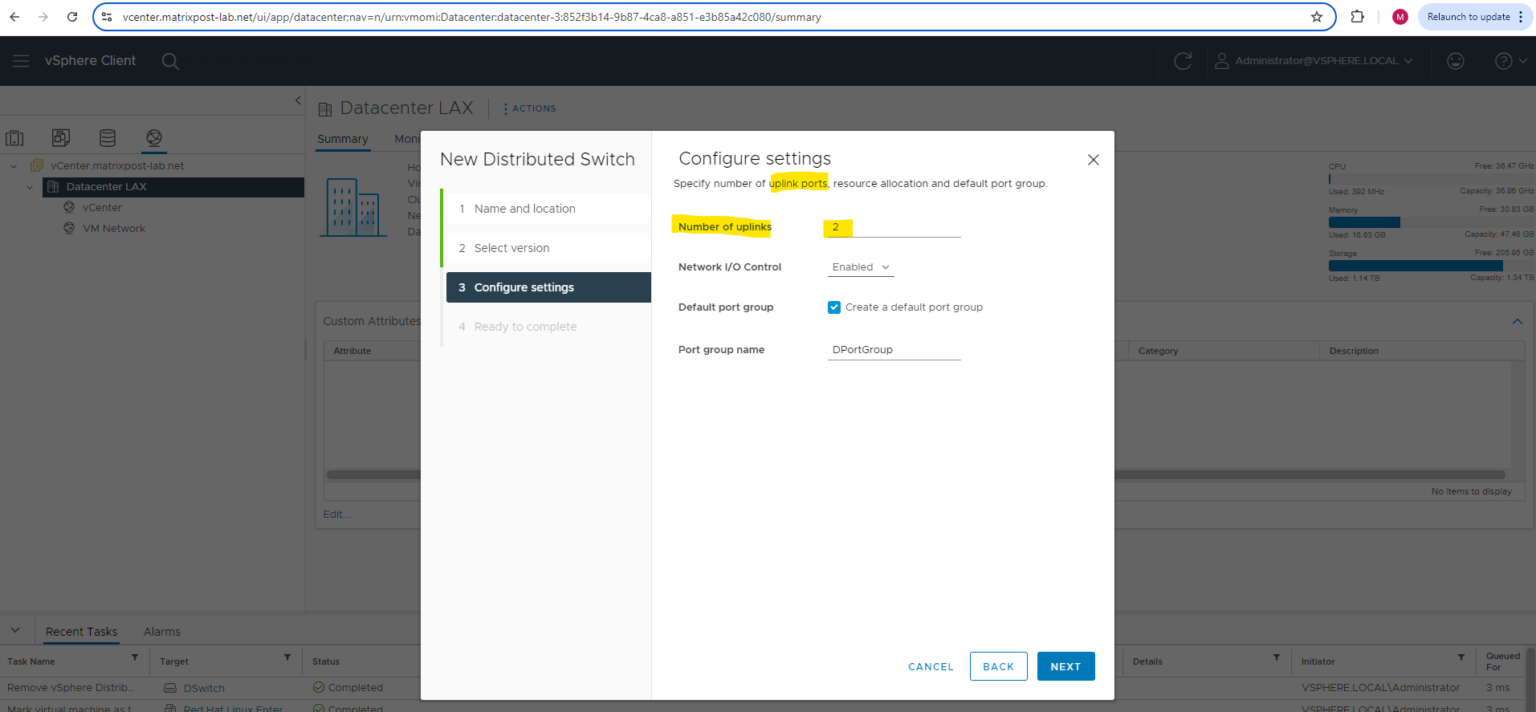
Task: Click the Status column header
Action: [x=326, y=662]
